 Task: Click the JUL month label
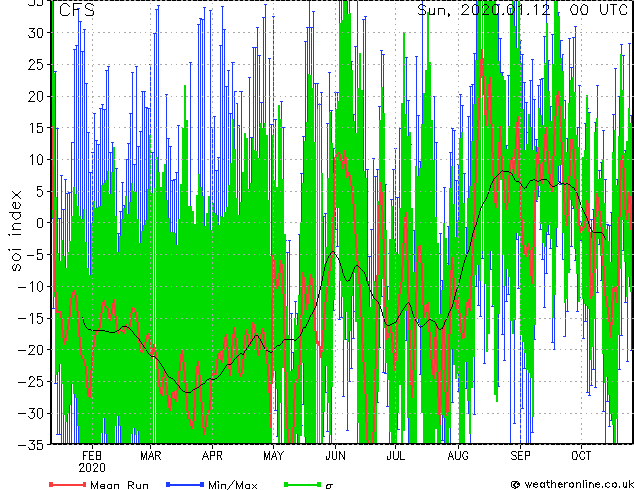click(396, 456)
